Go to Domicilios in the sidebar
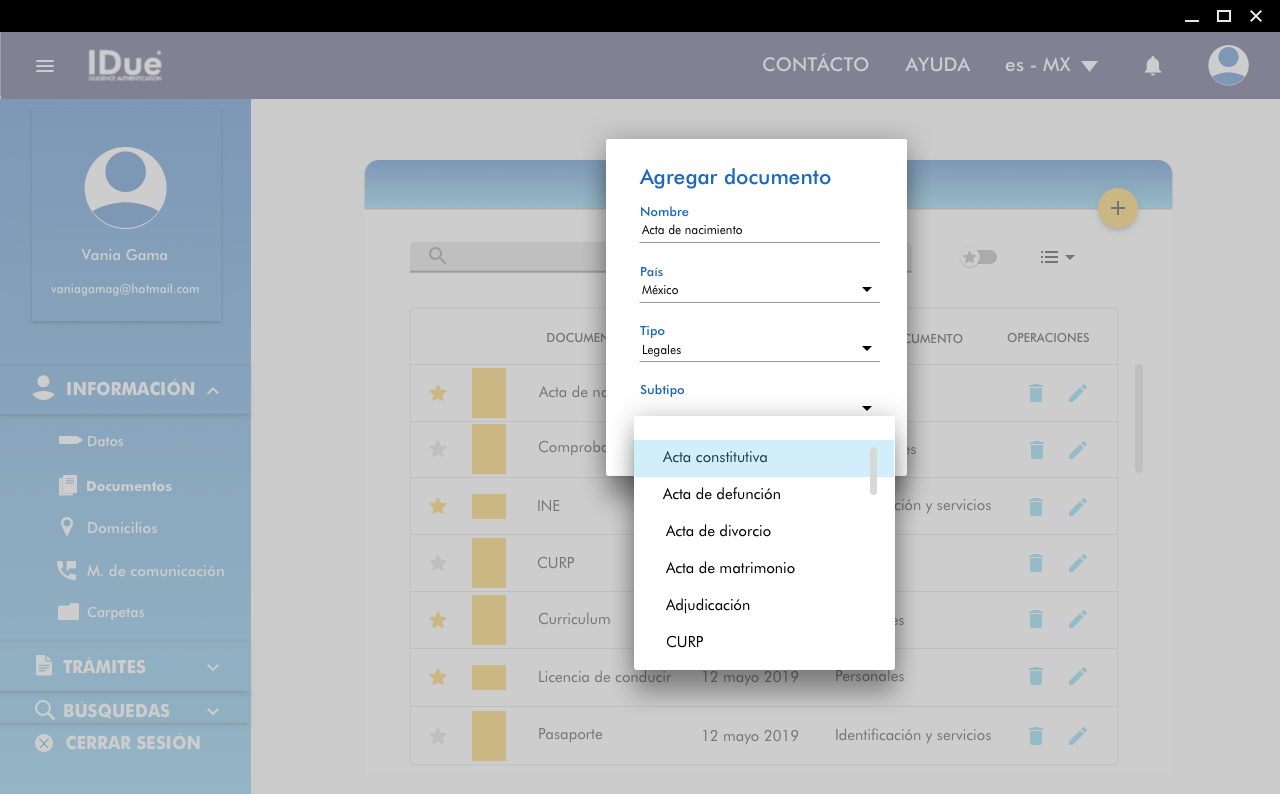Image resolution: width=1280 pixels, height=794 pixels. coord(122,528)
